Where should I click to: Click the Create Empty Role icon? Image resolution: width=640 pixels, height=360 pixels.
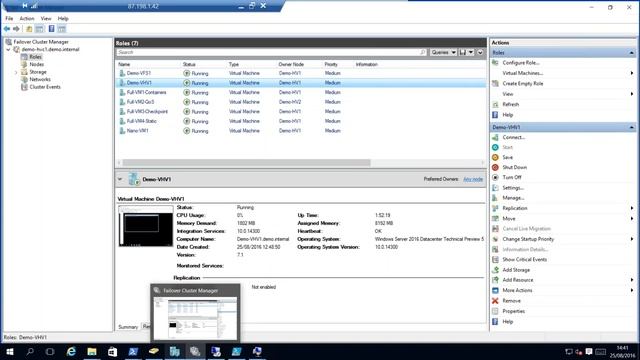[x=495, y=83]
